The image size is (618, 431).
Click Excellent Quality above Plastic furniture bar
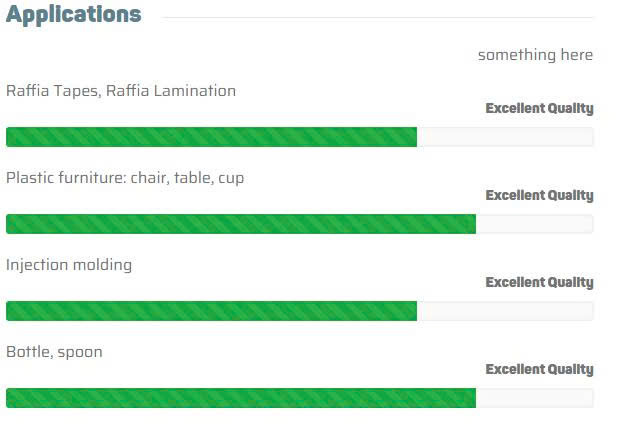(x=539, y=195)
